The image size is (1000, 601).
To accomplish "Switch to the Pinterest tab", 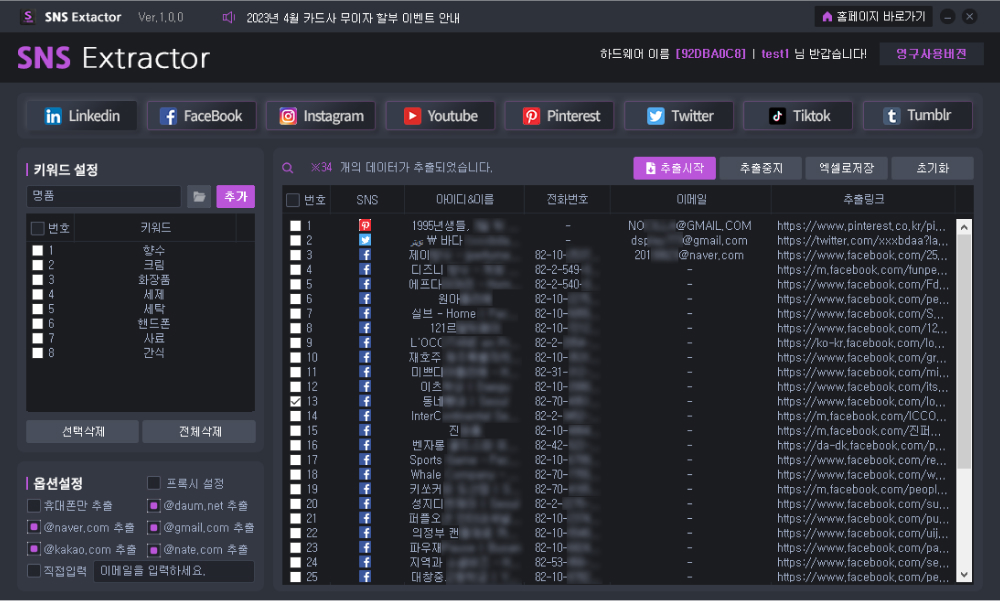I will (x=559, y=115).
